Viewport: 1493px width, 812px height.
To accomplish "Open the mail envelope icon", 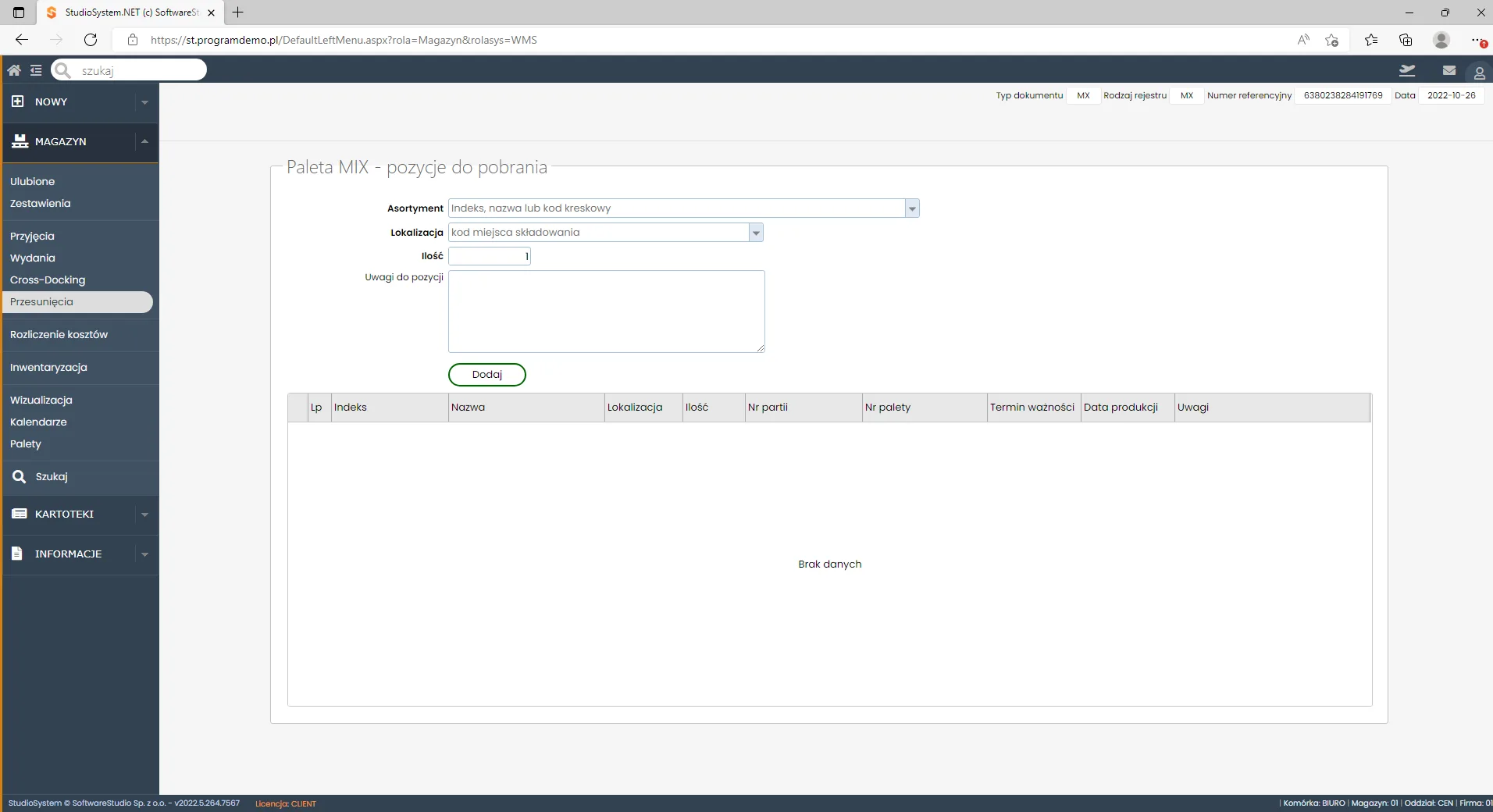I will pyautogui.click(x=1449, y=70).
